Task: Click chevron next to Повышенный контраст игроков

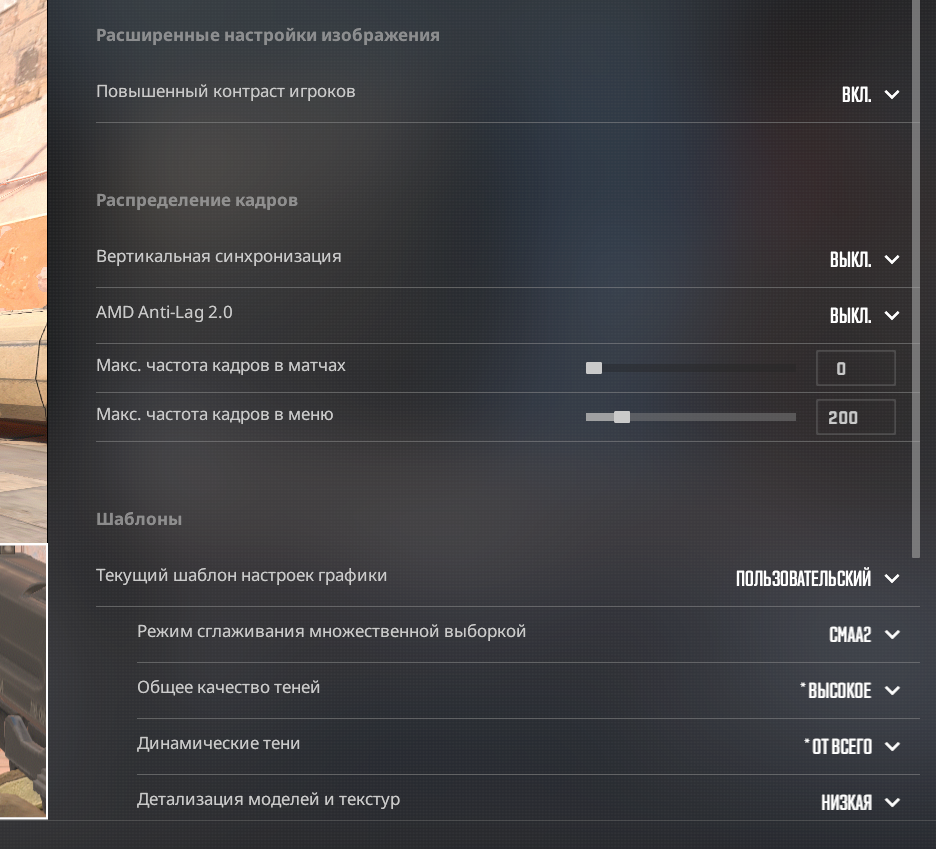Action: (x=892, y=94)
